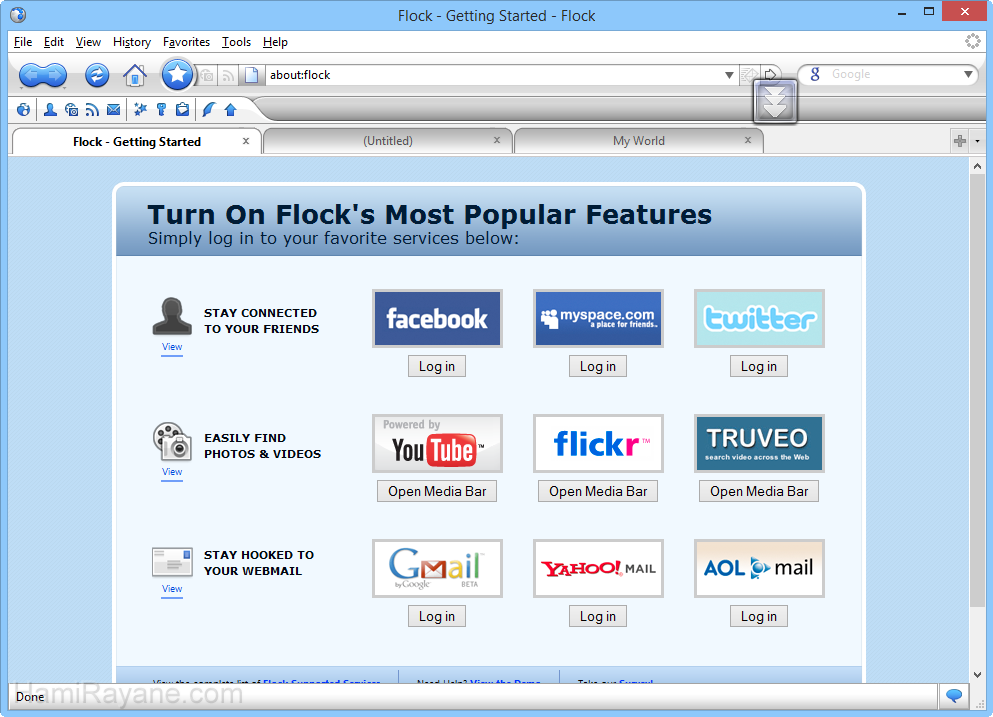The width and height of the screenshot is (993, 717).
Task: Open My World globe icon in toolbar
Action: (x=23, y=110)
